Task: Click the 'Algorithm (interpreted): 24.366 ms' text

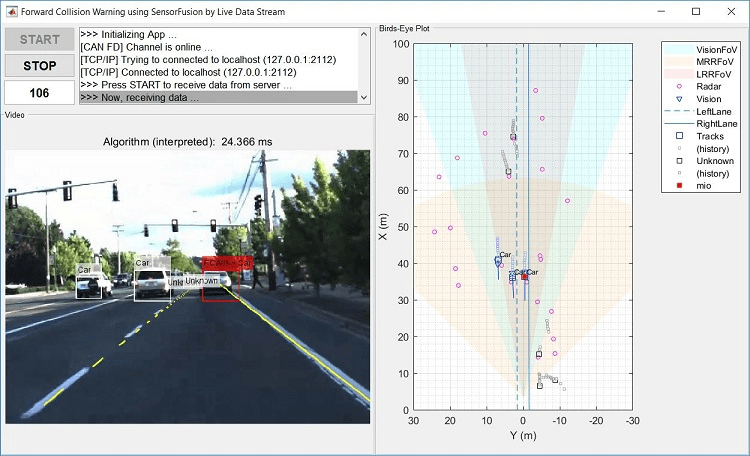Action: 188,142
